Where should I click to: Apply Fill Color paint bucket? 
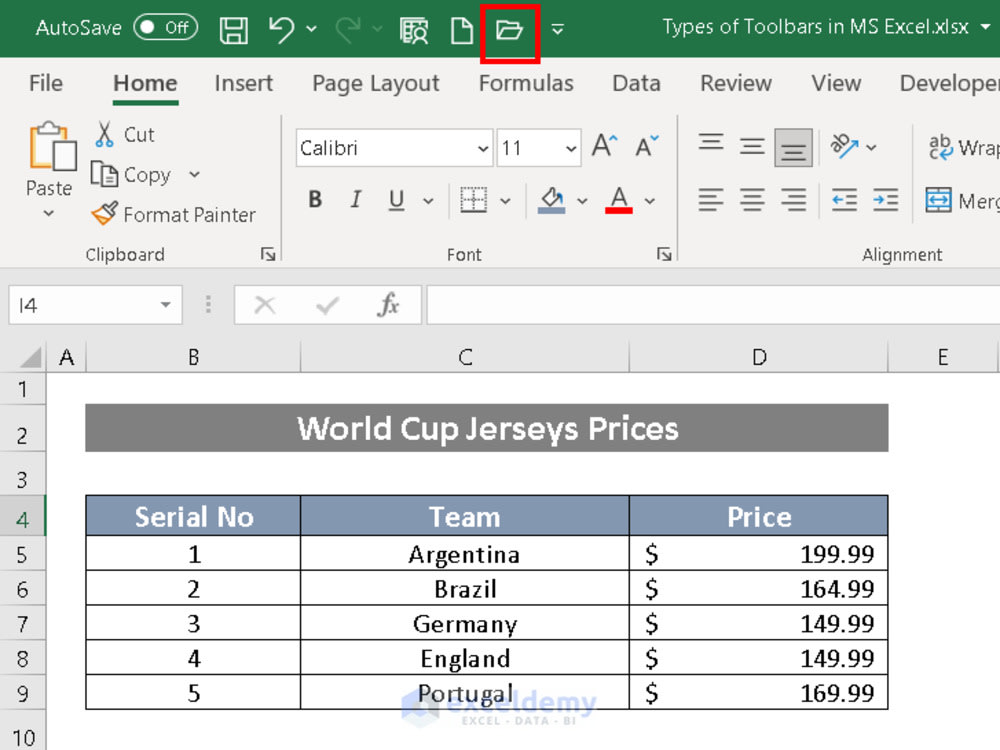[552, 200]
